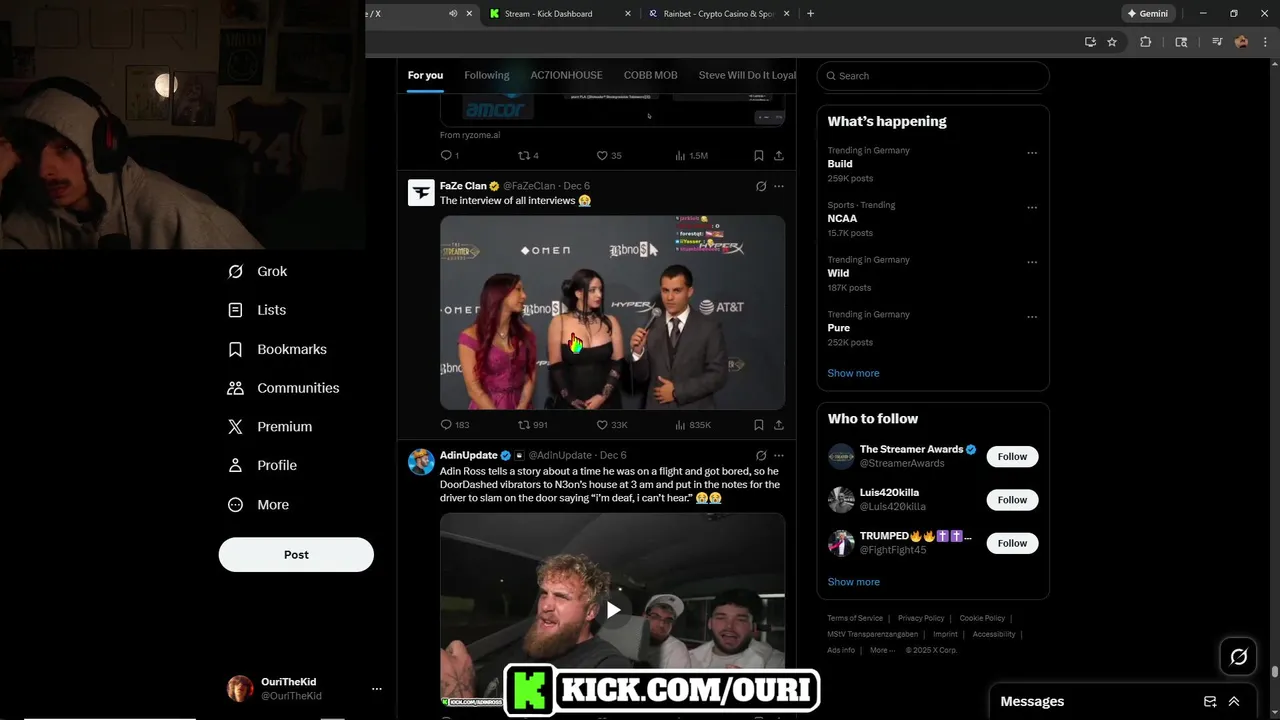Click the Post button
1280x720 pixels.
(x=296, y=555)
